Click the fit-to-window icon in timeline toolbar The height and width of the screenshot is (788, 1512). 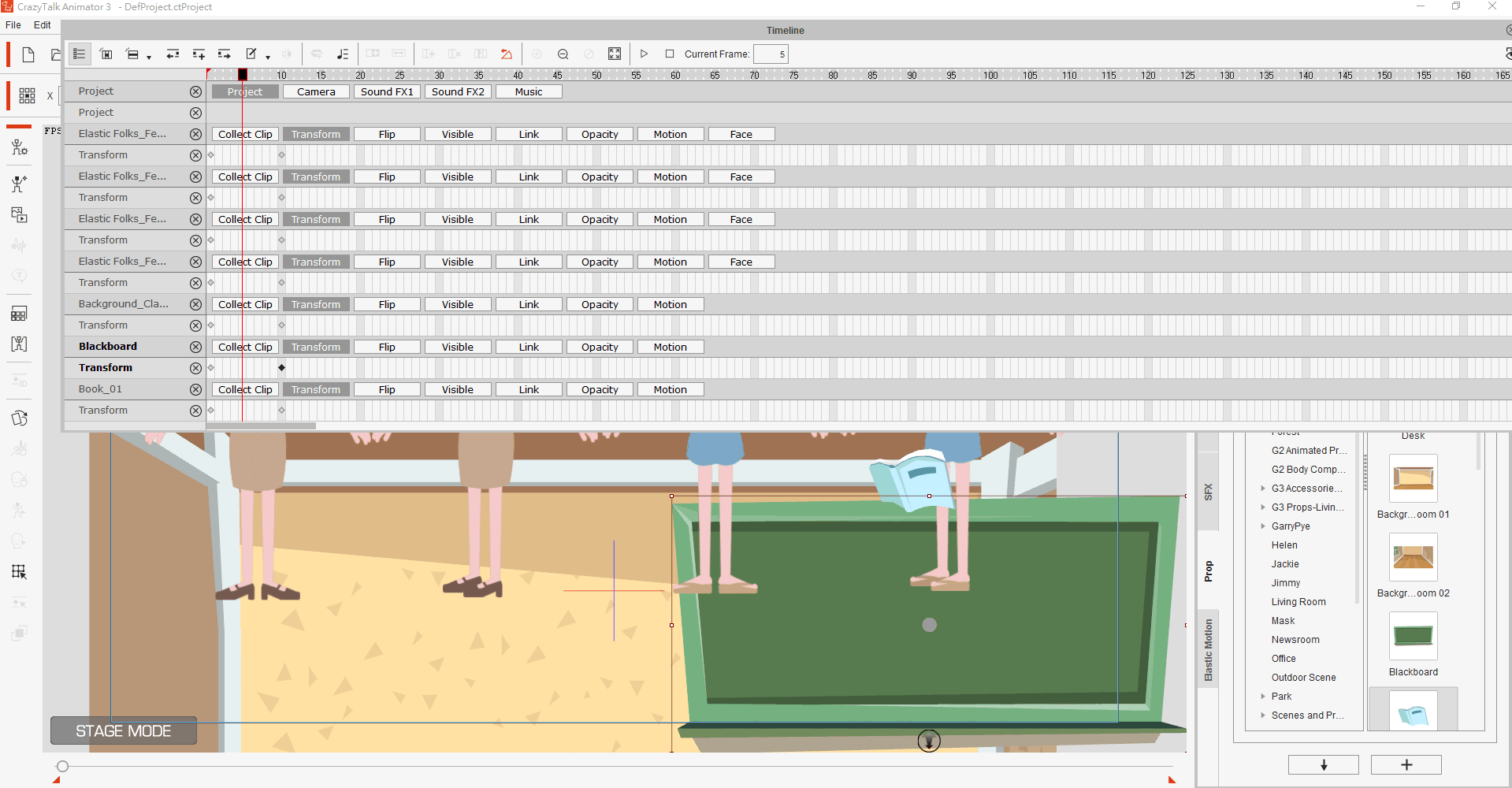pyautogui.click(x=615, y=54)
